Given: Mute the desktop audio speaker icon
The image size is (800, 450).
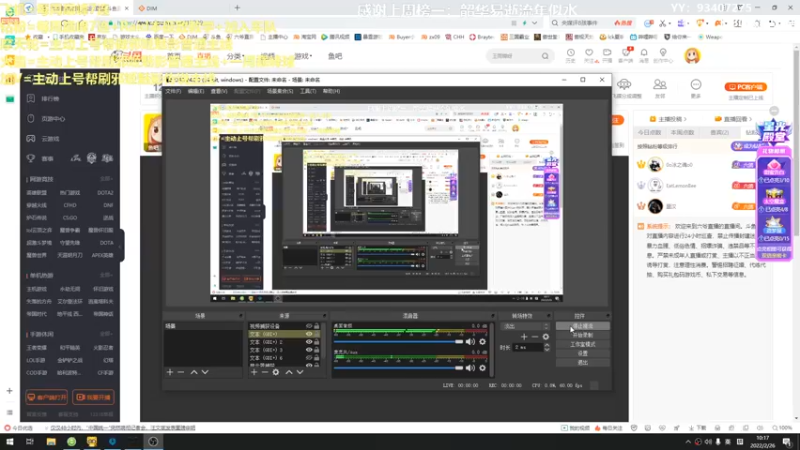Looking at the screenshot, I should pos(470,341).
